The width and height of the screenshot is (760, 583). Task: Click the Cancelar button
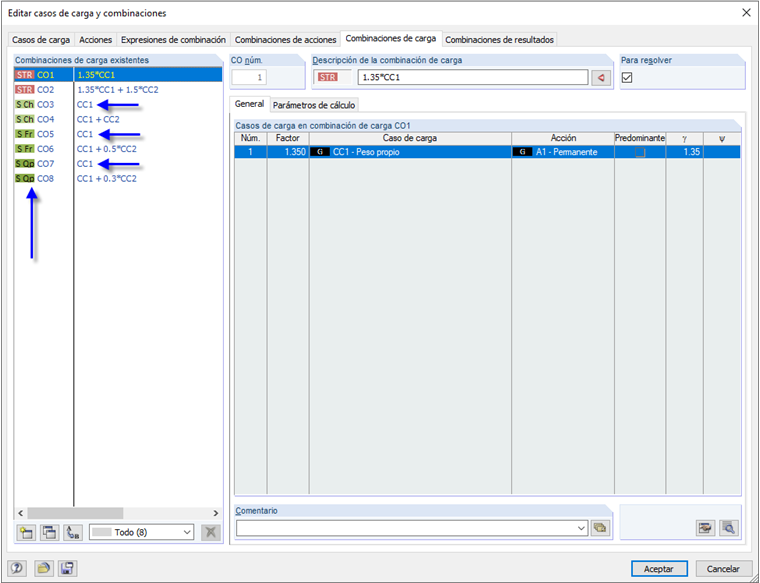(x=723, y=568)
